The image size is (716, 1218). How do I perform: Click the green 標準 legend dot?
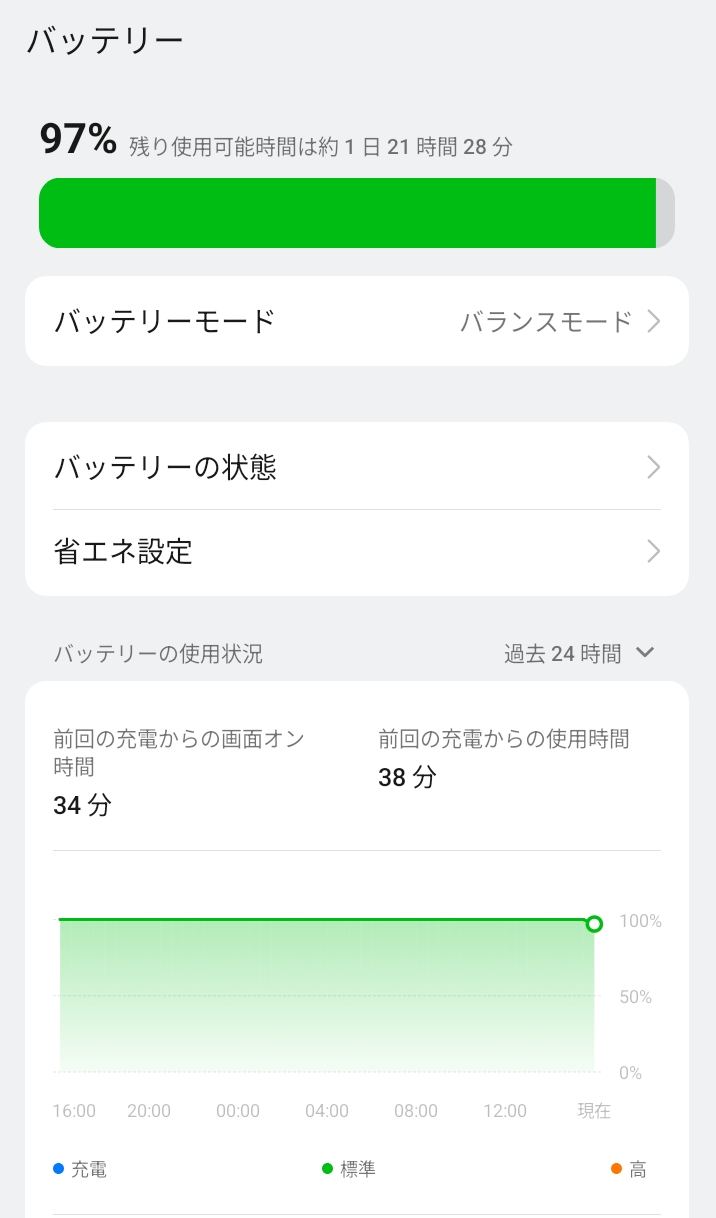[327, 1169]
